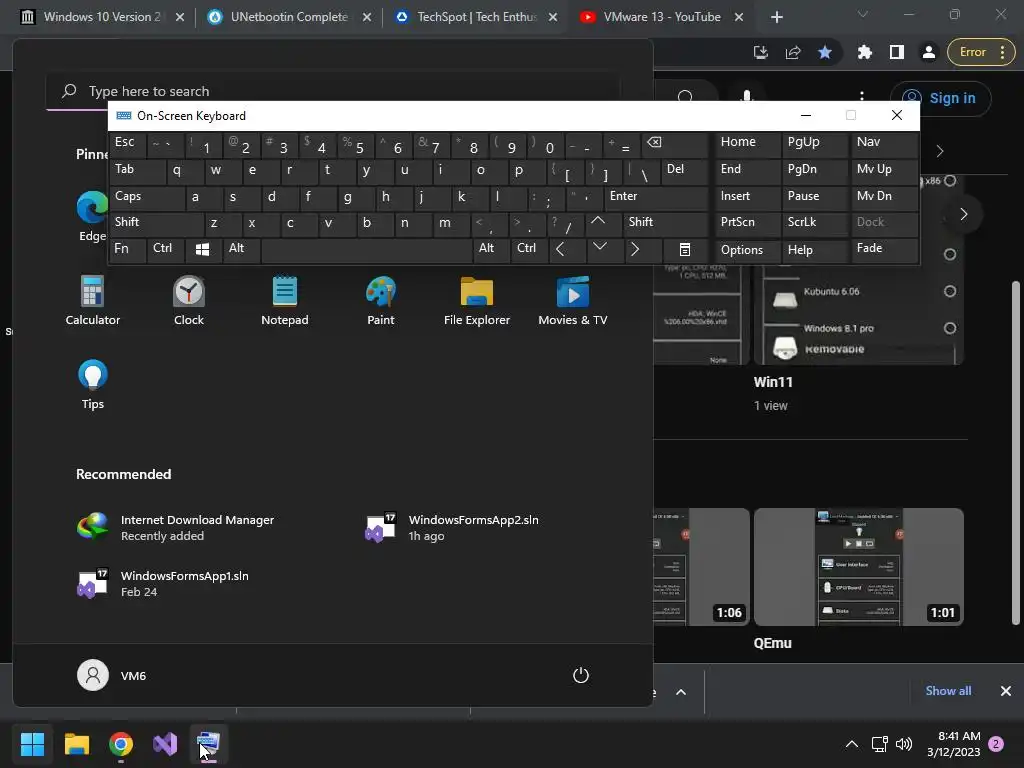Toggle the left Alt key
Screen dimensions: 1024x768
(x=241, y=249)
